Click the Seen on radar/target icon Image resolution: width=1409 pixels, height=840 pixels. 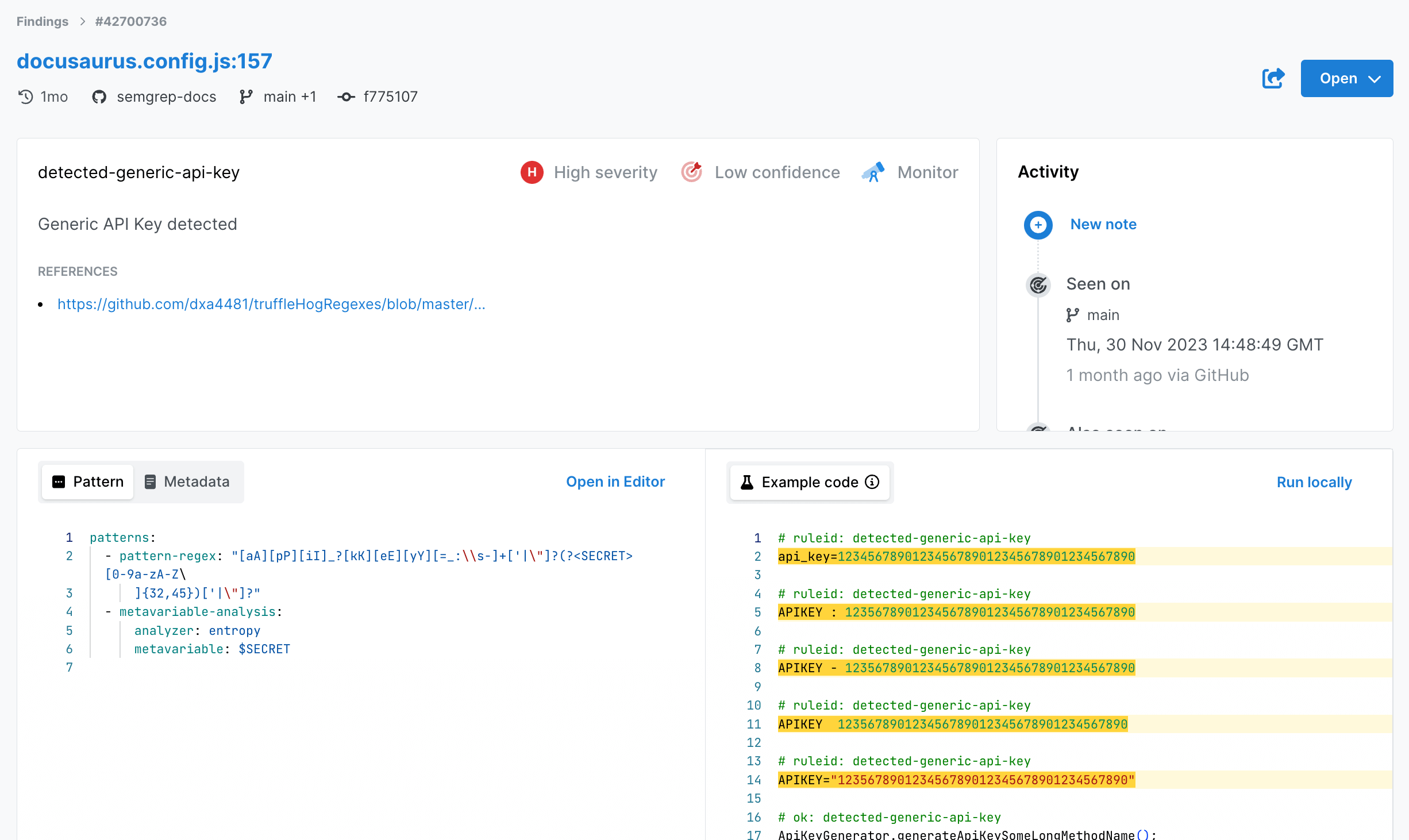(x=1039, y=284)
